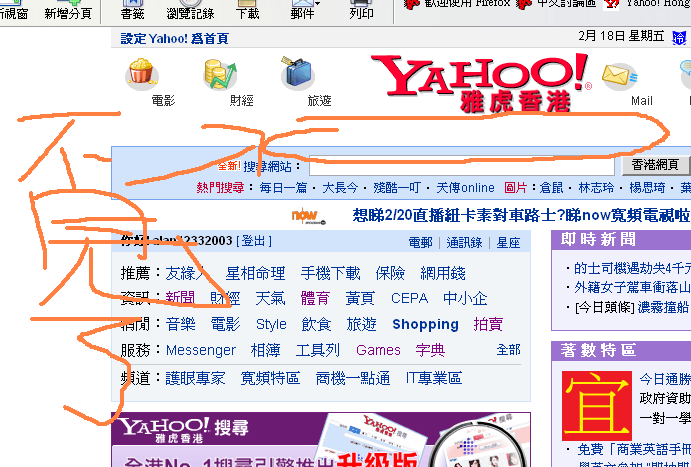Click 新增分頁 toolbar button
This screenshot has height=467, width=691.
coord(68,10)
